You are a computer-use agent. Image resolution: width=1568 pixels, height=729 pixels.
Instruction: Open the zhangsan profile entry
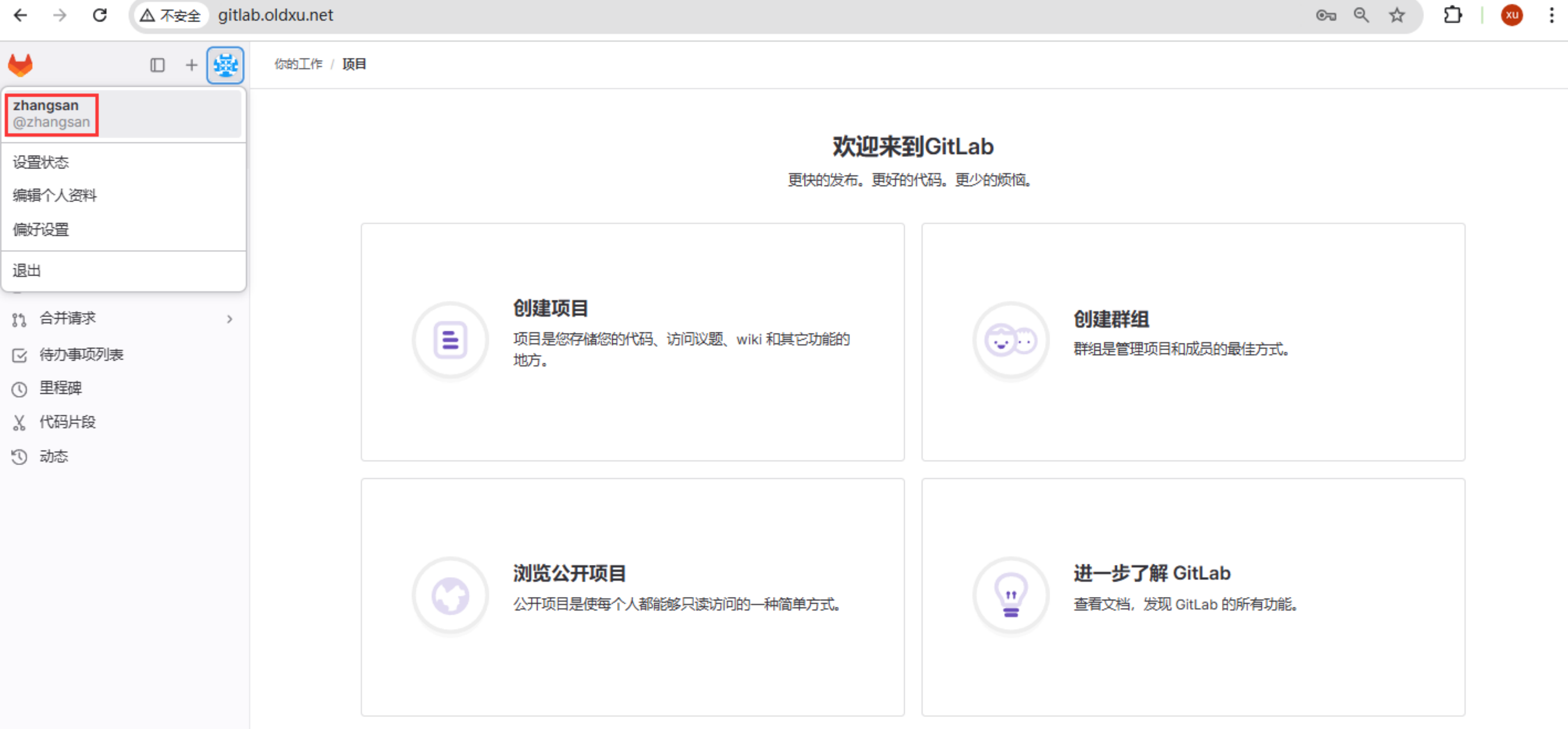point(52,114)
